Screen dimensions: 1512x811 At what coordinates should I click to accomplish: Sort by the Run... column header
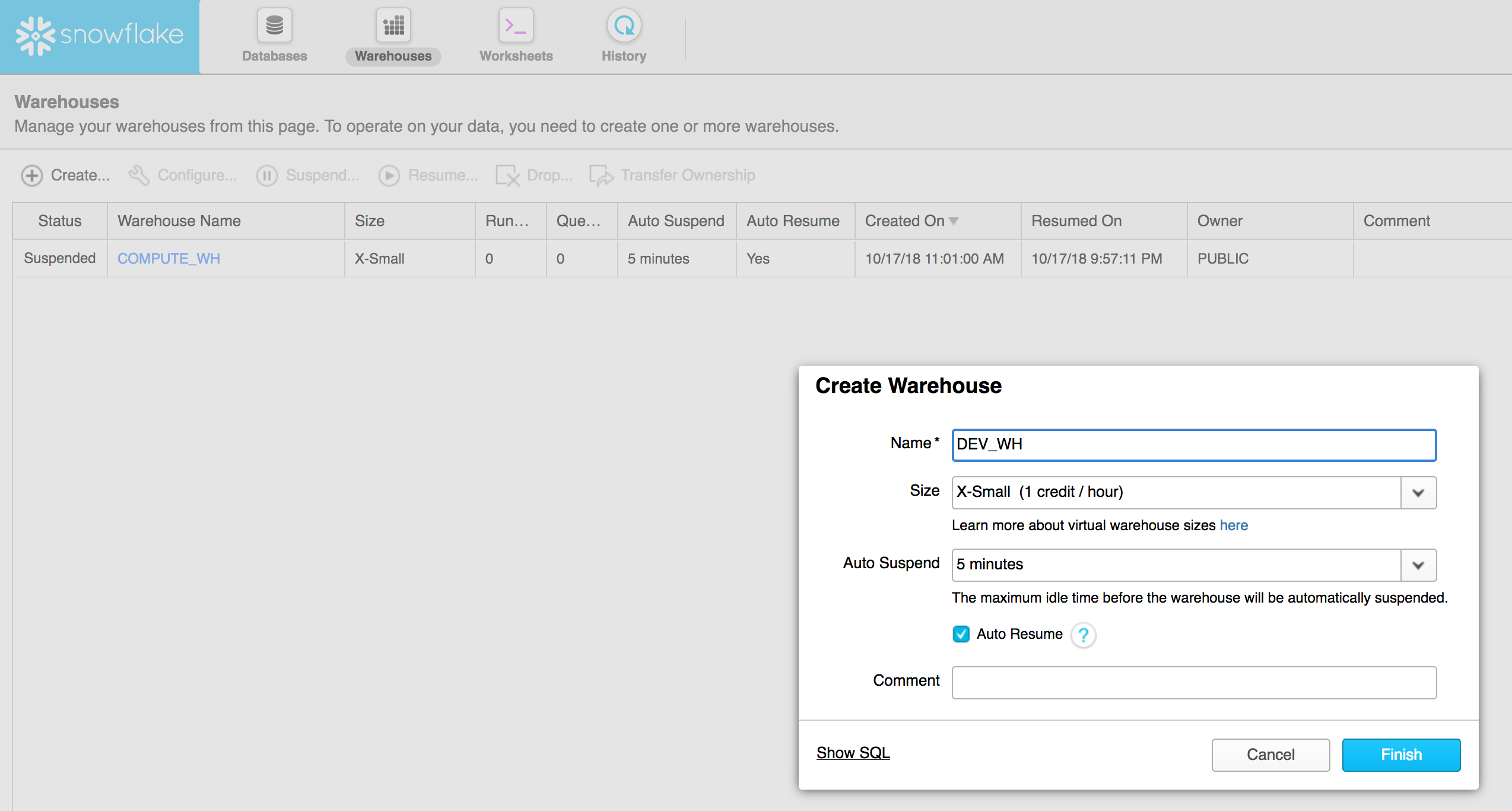pyautogui.click(x=510, y=221)
